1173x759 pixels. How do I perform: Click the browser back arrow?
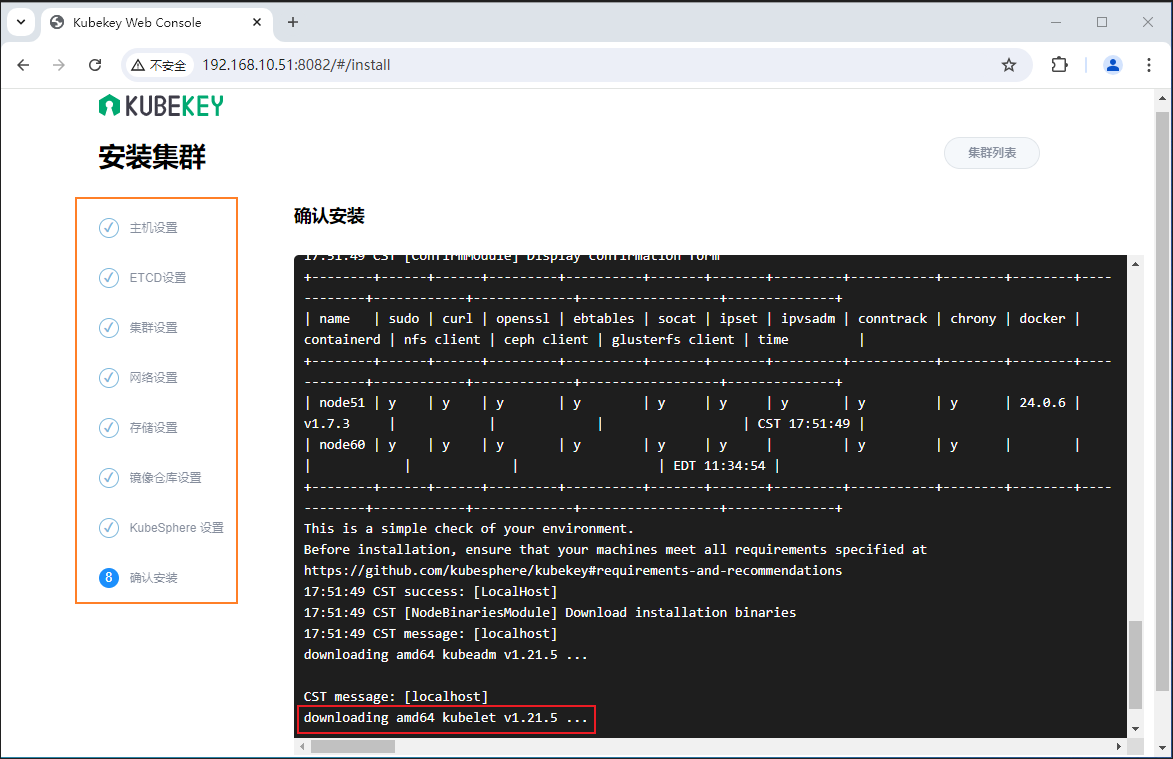tap(23, 65)
